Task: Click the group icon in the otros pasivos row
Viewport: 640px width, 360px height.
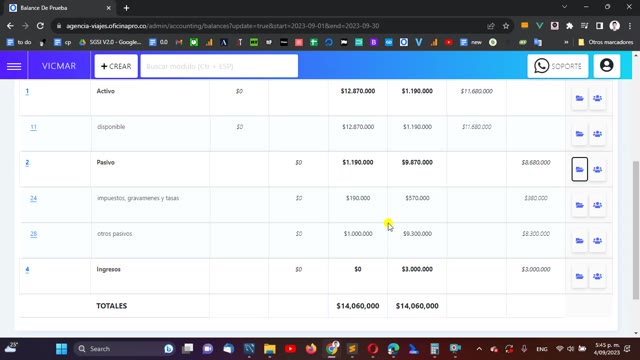Action: click(x=597, y=241)
